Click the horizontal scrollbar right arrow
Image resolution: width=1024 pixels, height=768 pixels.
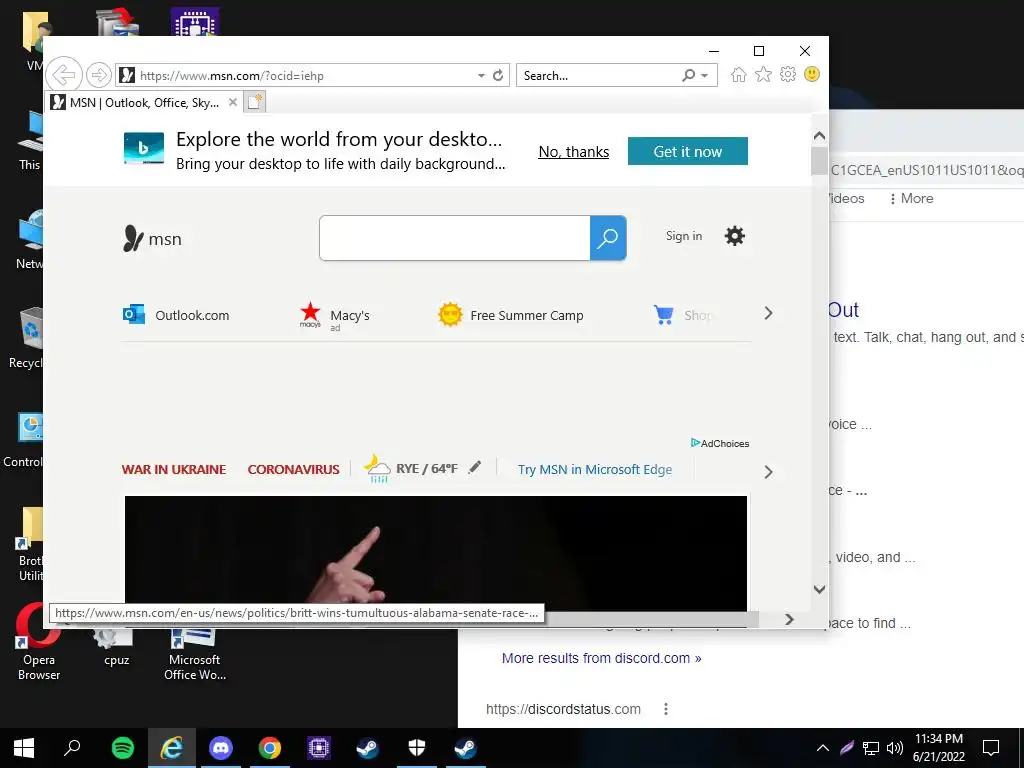click(x=790, y=619)
